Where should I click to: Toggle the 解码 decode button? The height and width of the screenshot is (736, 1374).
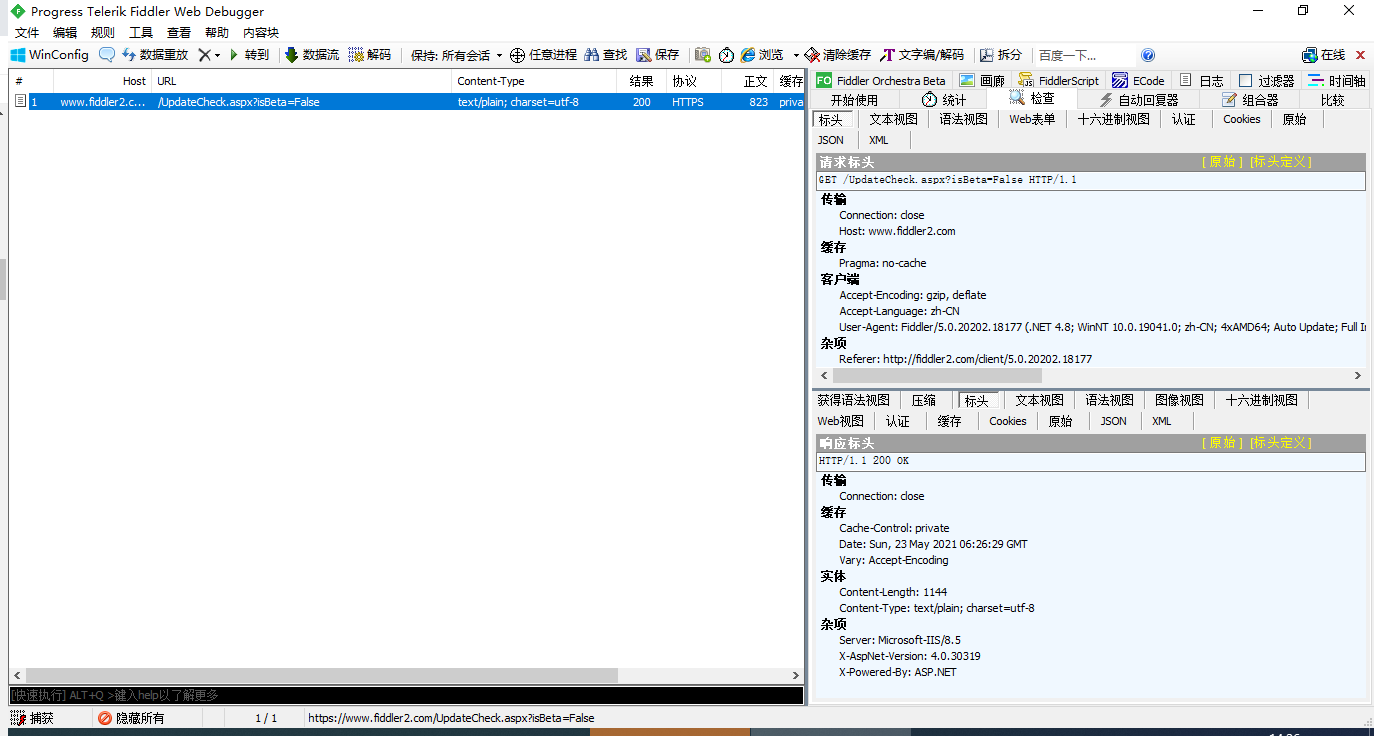(x=370, y=55)
